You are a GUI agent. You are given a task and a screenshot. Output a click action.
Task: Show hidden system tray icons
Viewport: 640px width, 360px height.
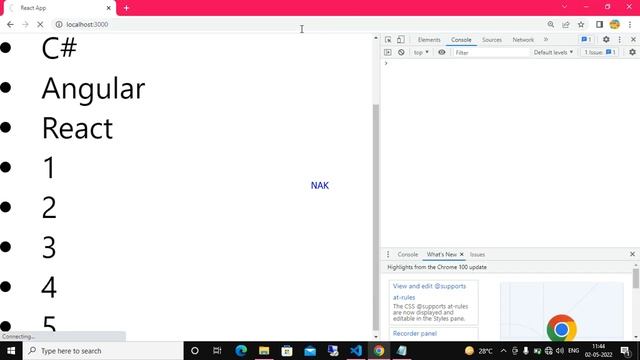tap(503, 351)
